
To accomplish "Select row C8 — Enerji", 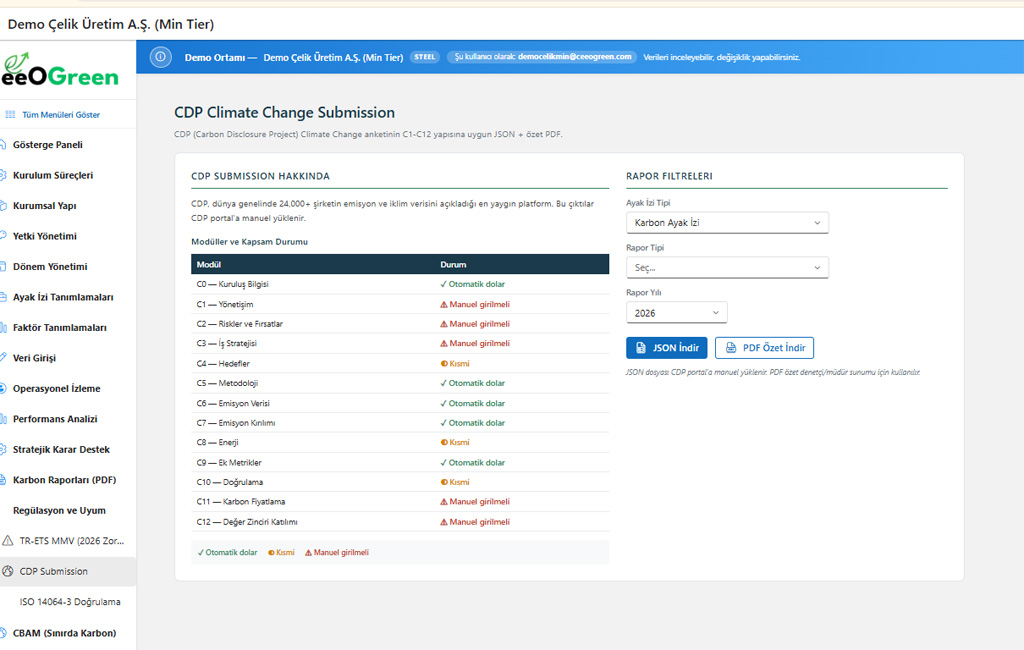I will coord(400,442).
